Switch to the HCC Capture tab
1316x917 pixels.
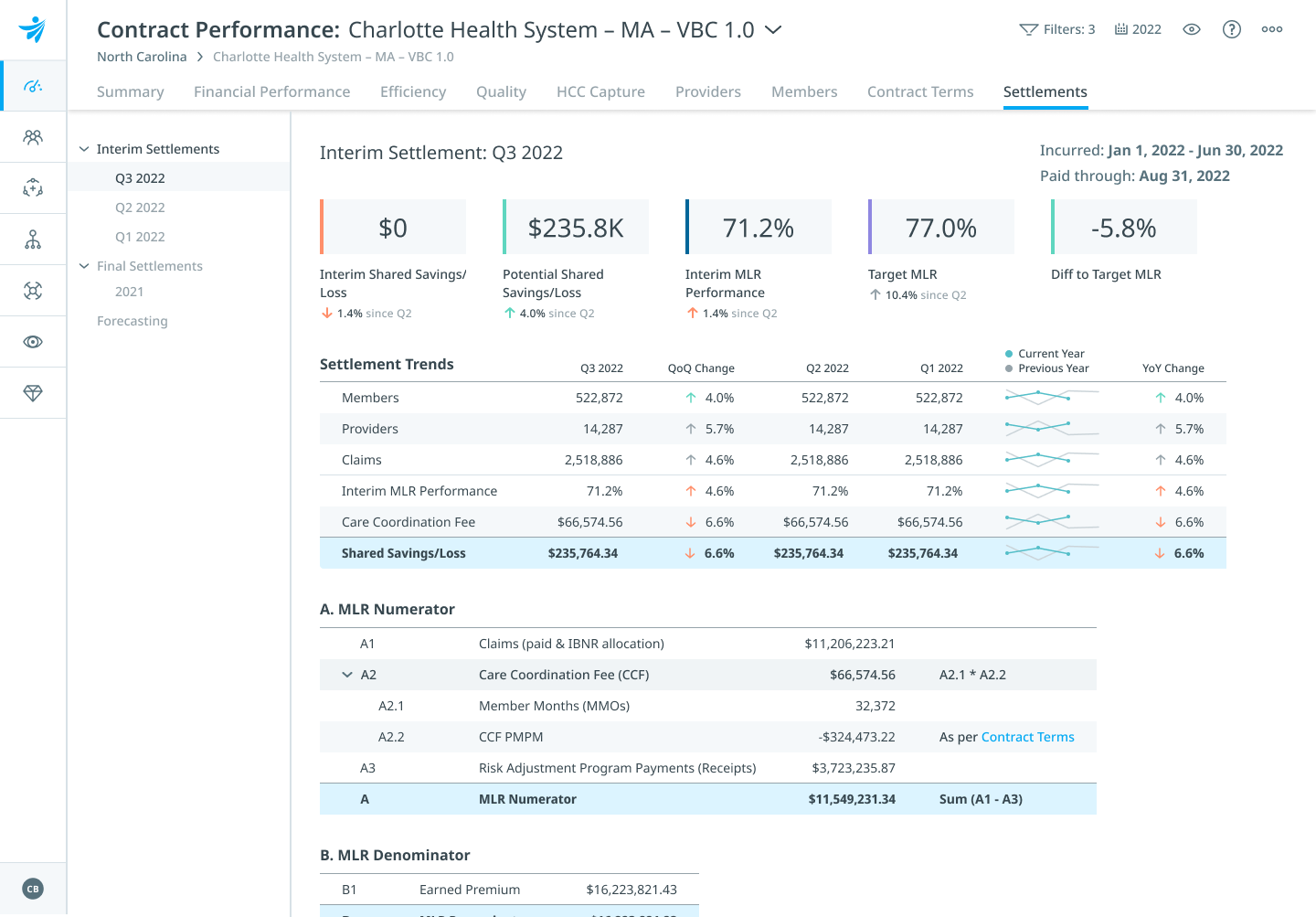click(x=600, y=91)
